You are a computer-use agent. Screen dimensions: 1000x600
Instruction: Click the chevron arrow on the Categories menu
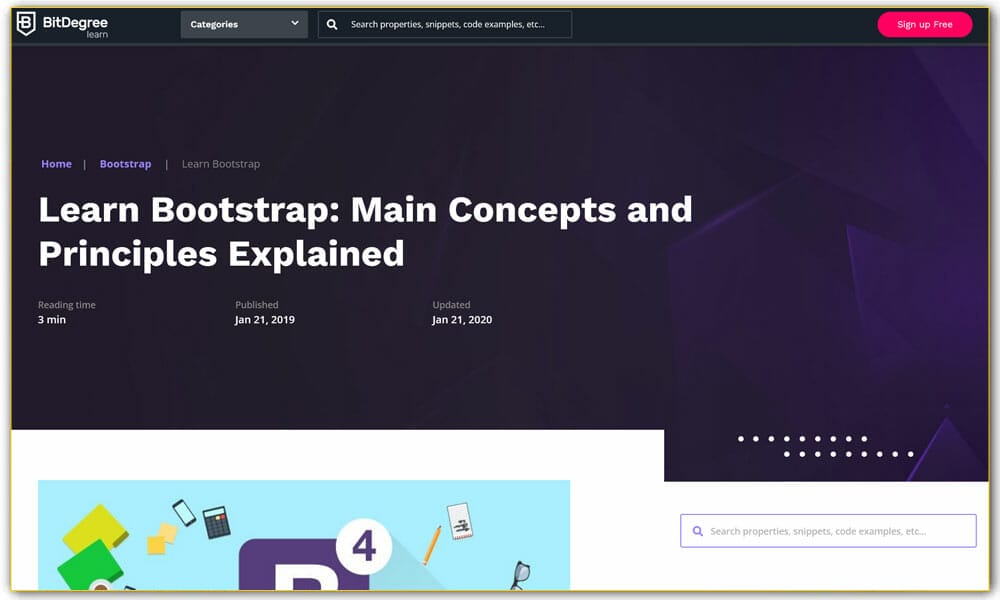(x=295, y=23)
